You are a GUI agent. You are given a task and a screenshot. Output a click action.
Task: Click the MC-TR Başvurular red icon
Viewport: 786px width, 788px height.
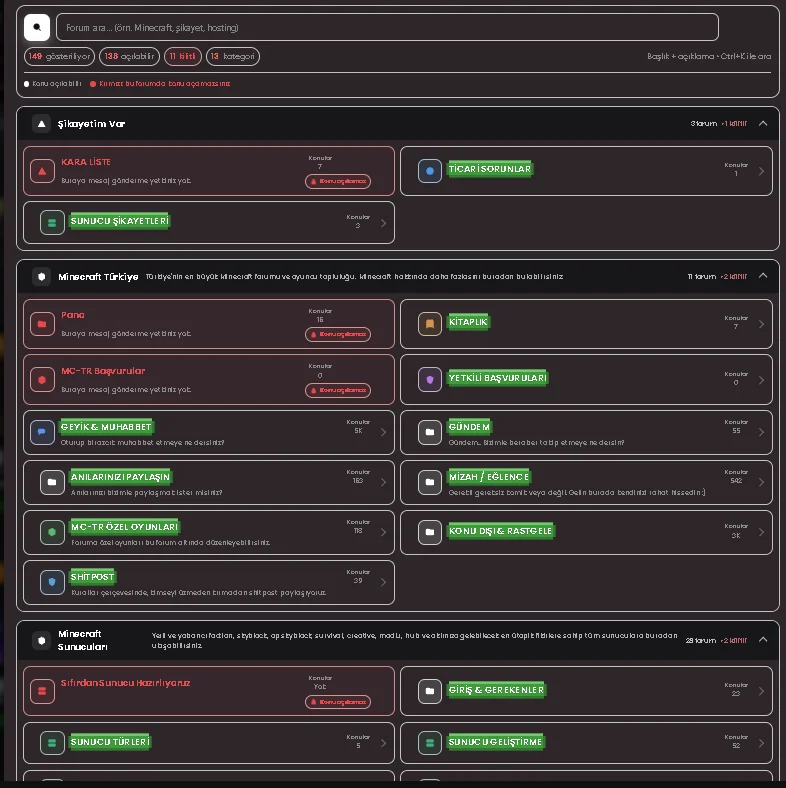click(42, 380)
